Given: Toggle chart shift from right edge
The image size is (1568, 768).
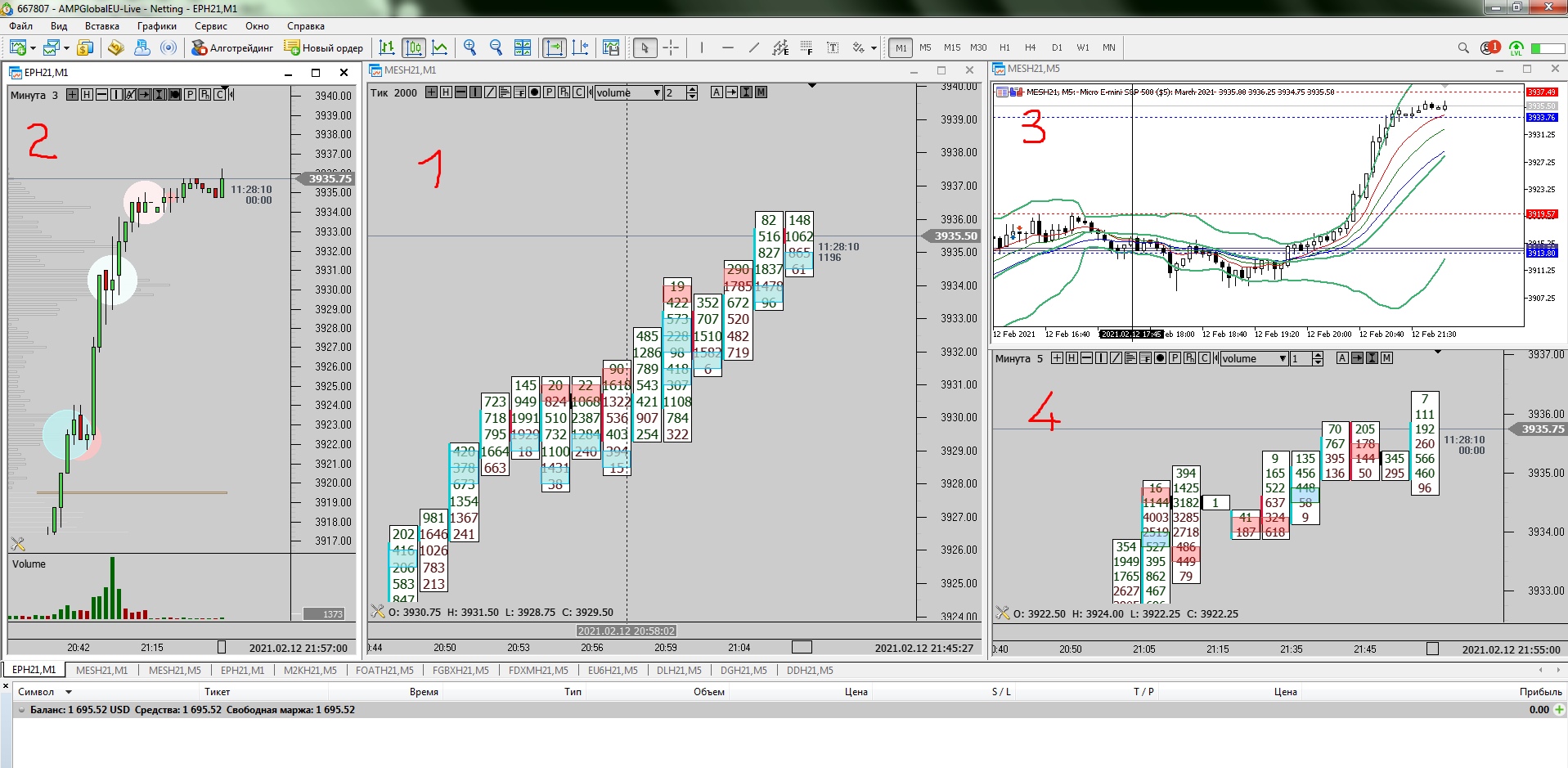Looking at the screenshot, I should click(x=580, y=47).
